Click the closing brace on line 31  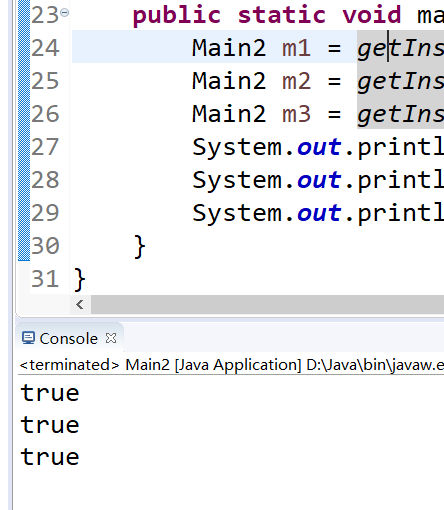80,279
